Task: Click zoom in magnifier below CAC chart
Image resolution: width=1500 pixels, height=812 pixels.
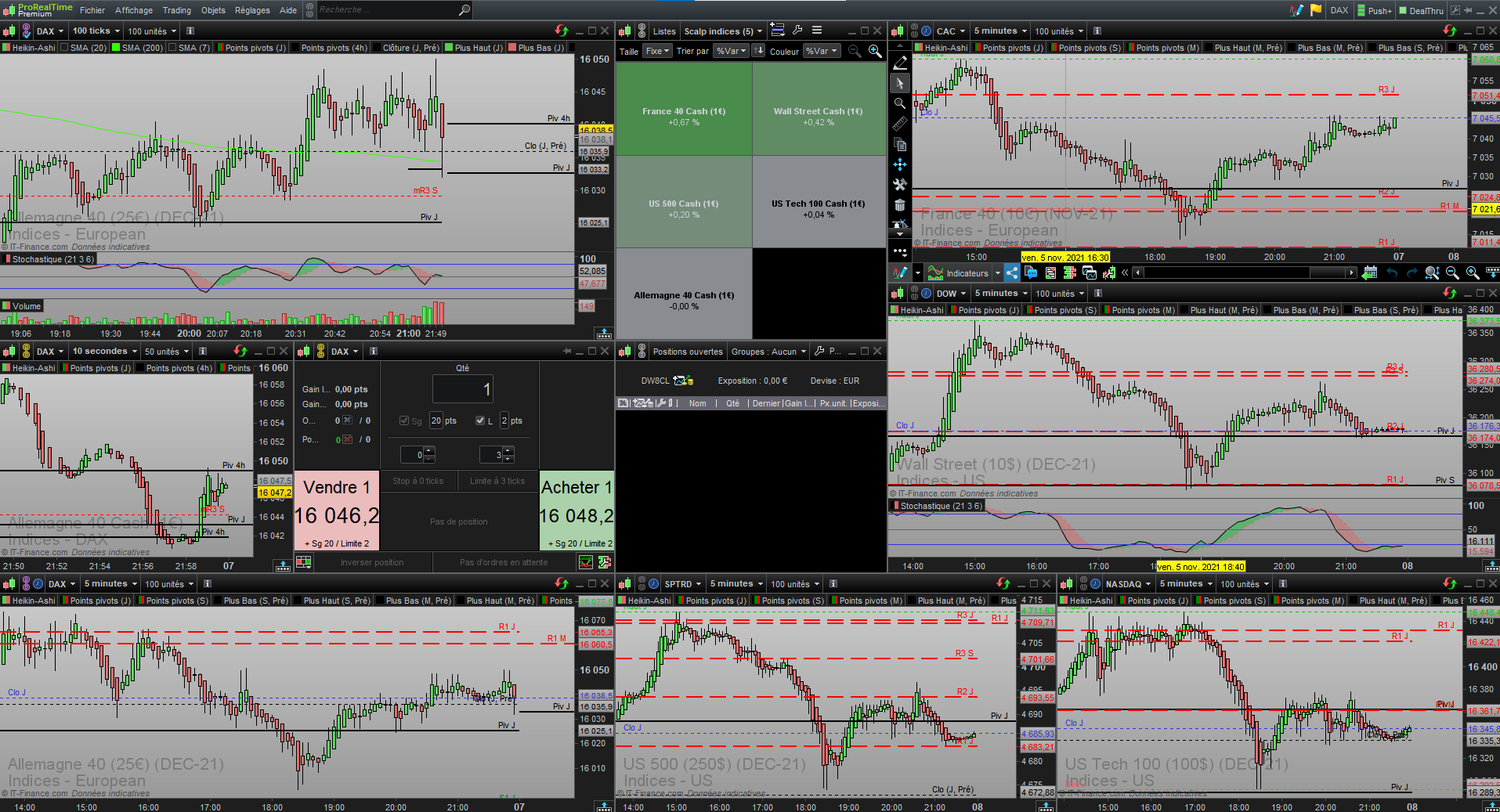Action: [x=1473, y=272]
